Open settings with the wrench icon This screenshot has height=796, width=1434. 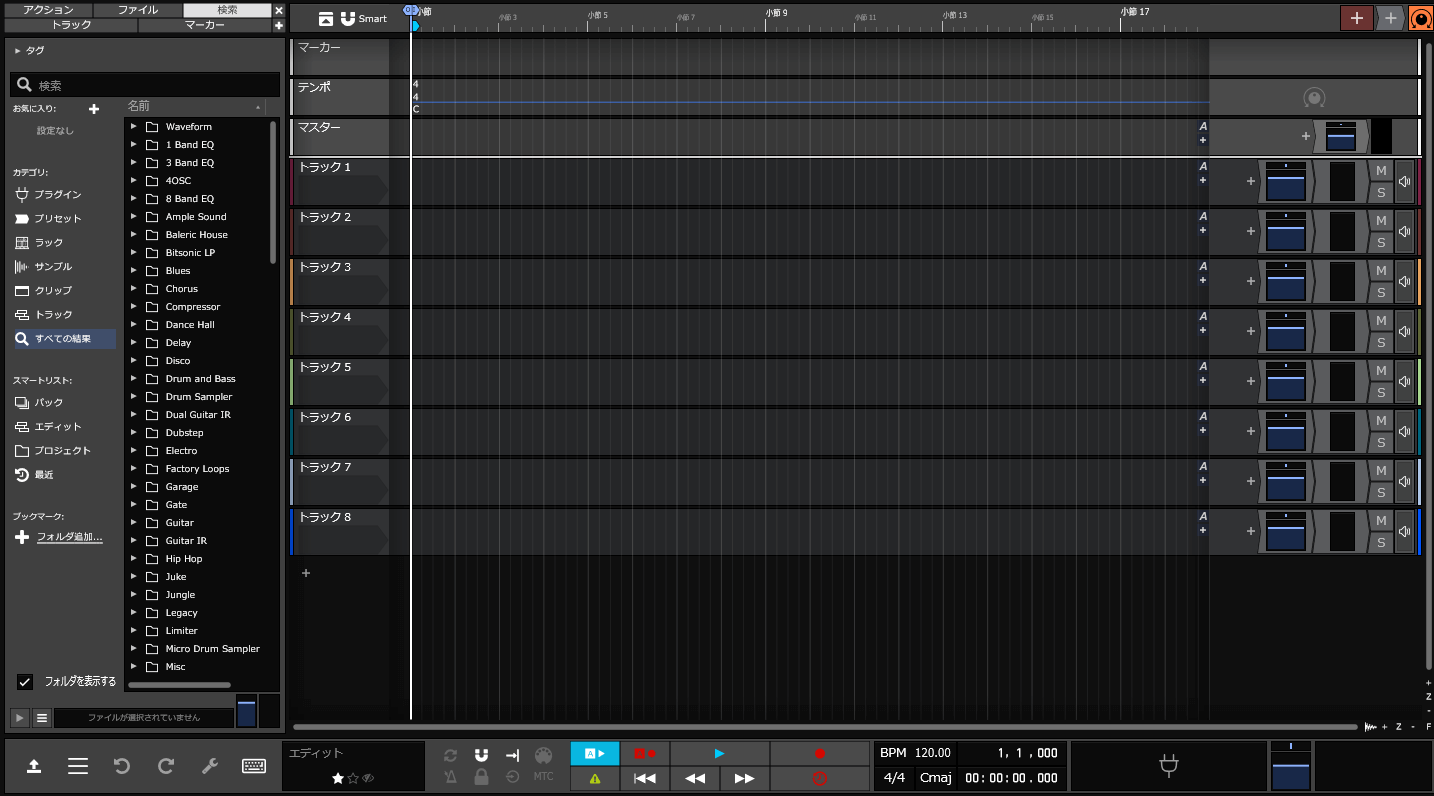(210, 766)
